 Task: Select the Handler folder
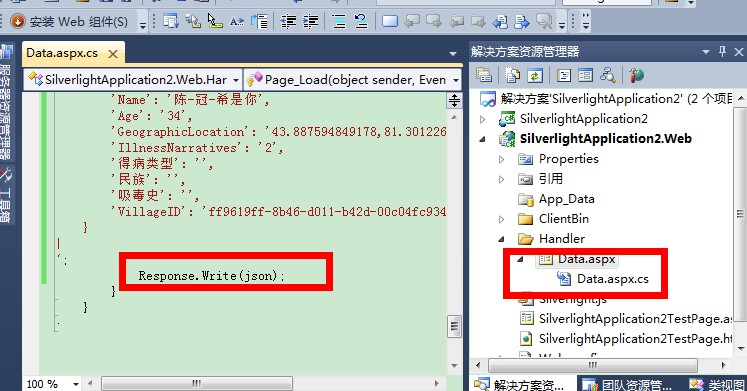coord(562,239)
